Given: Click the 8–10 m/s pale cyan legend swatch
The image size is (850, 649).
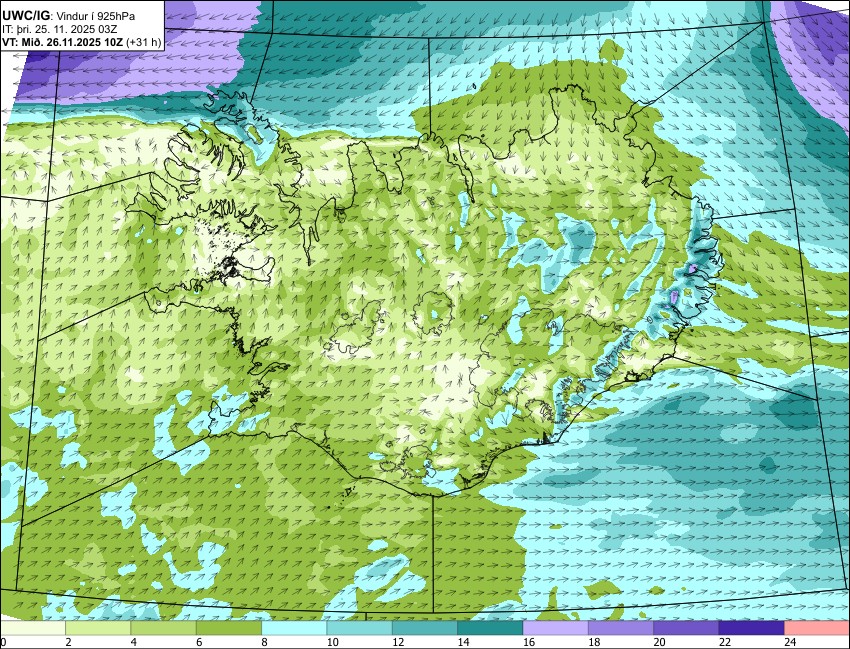Looking at the screenshot, I should pyautogui.click(x=294, y=628).
